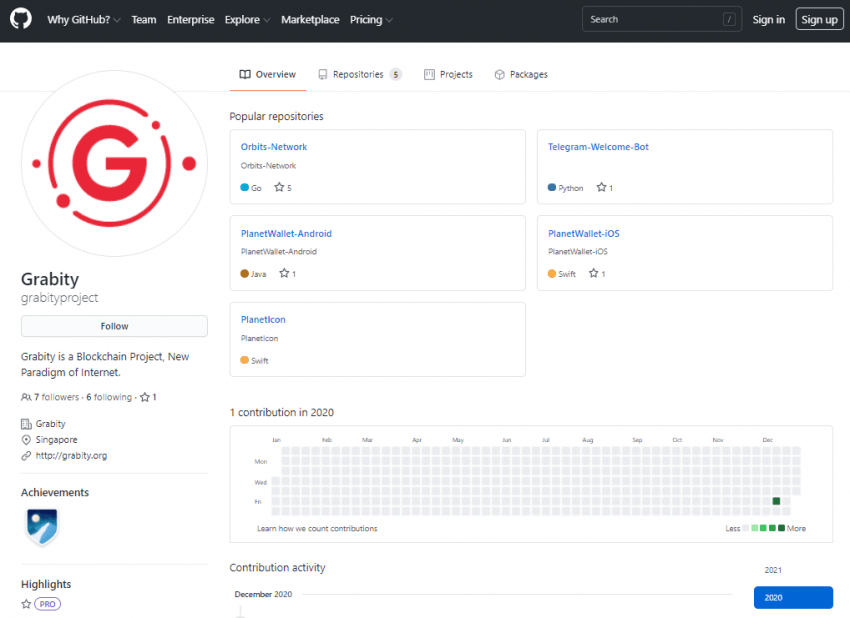Click the Popular repositories heading
Image resolution: width=850 pixels, height=618 pixels.
pyautogui.click(x=276, y=117)
